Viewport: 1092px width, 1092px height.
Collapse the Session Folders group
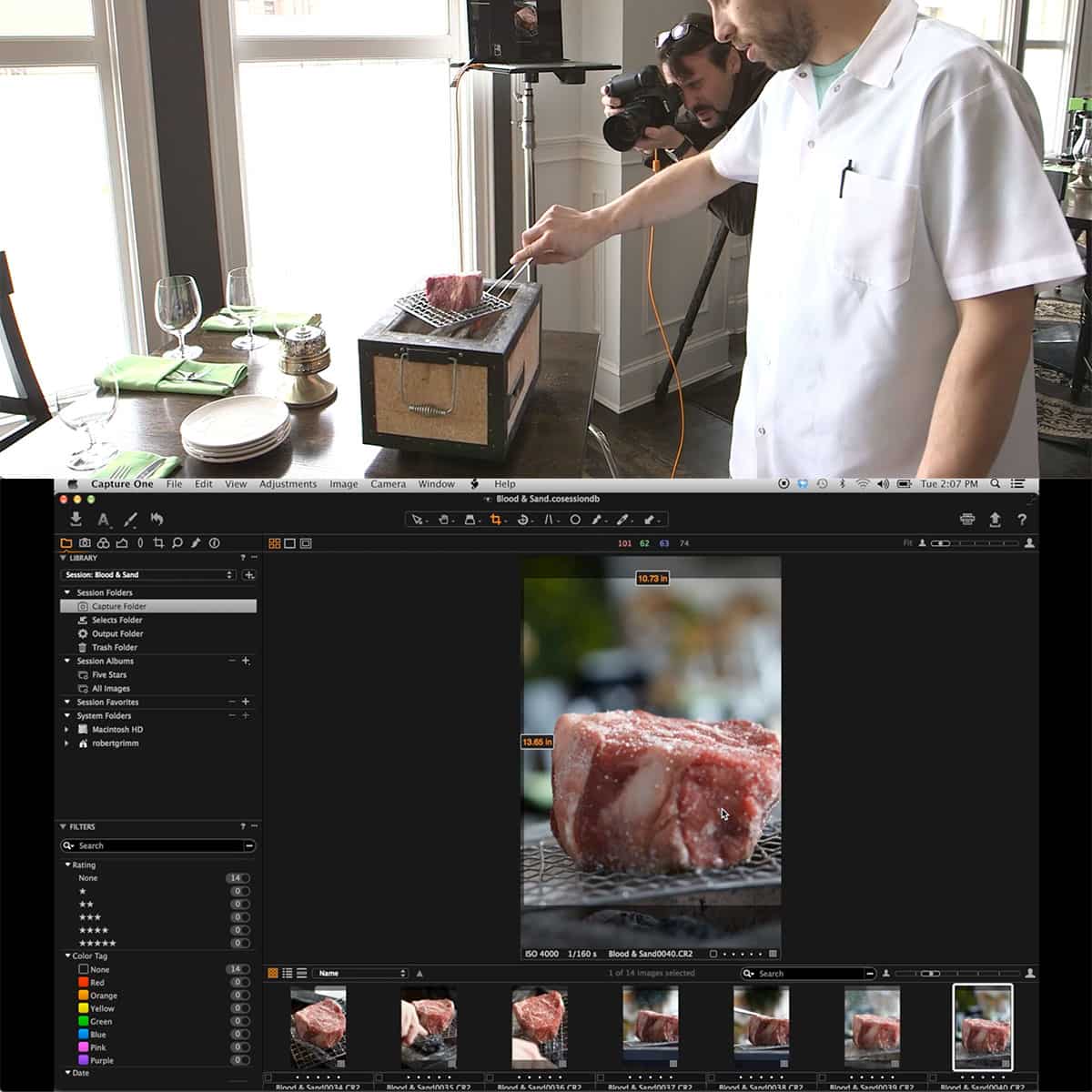pyautogui.click(x=66, y=591)
